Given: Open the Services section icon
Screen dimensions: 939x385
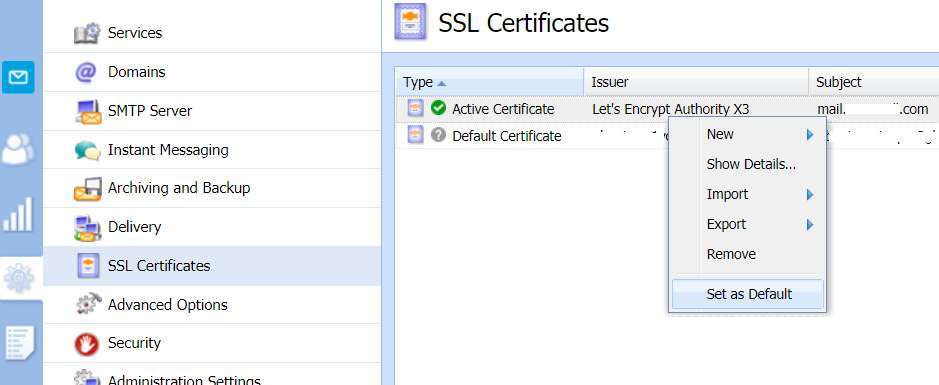Looking at the screenshot, I should point(87,33).
